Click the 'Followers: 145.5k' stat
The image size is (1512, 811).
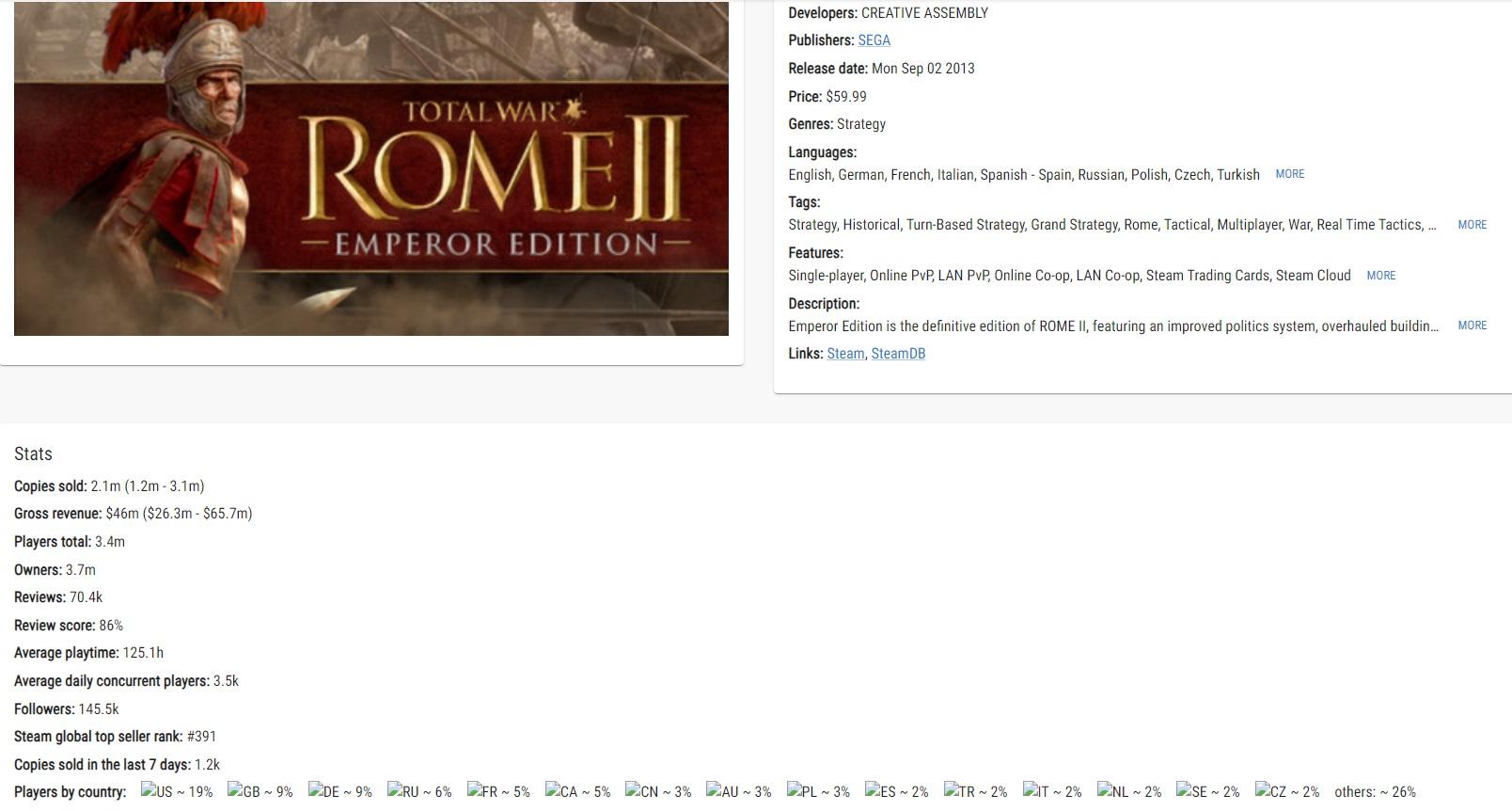pyautogui.click(x=67, y=709)
